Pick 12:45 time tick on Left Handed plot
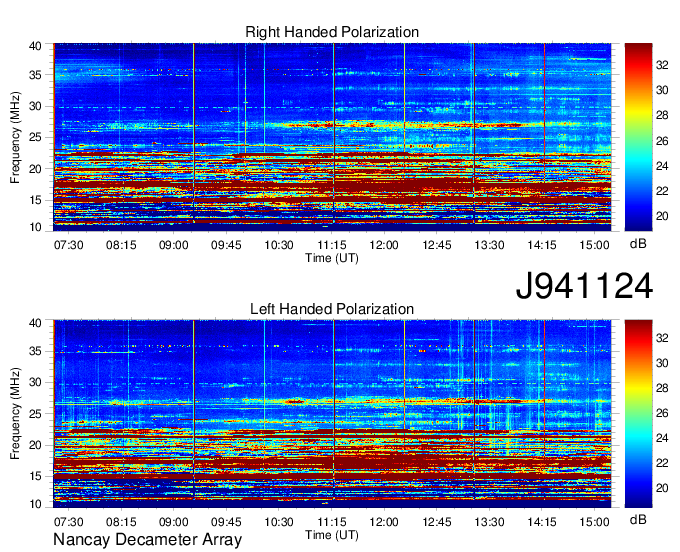This screenshot has width=680, height=552. pos(437,522)
